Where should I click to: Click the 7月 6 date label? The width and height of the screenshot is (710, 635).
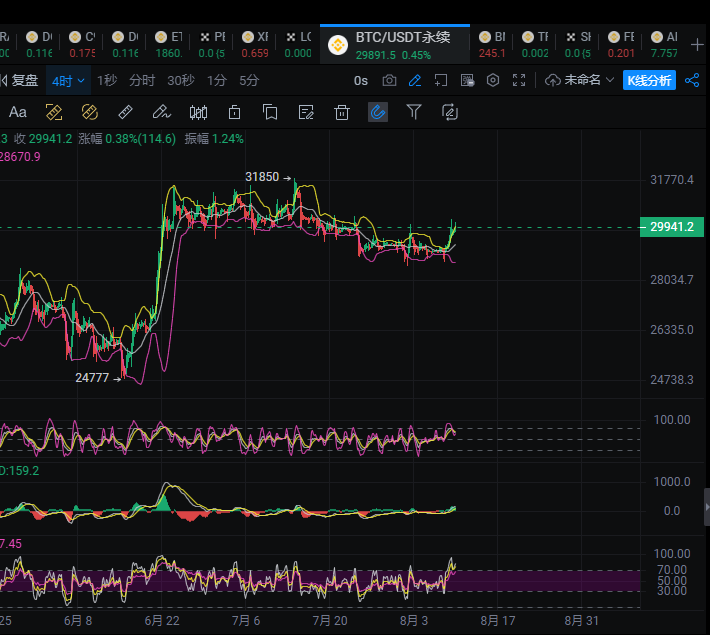pos(246,621)
